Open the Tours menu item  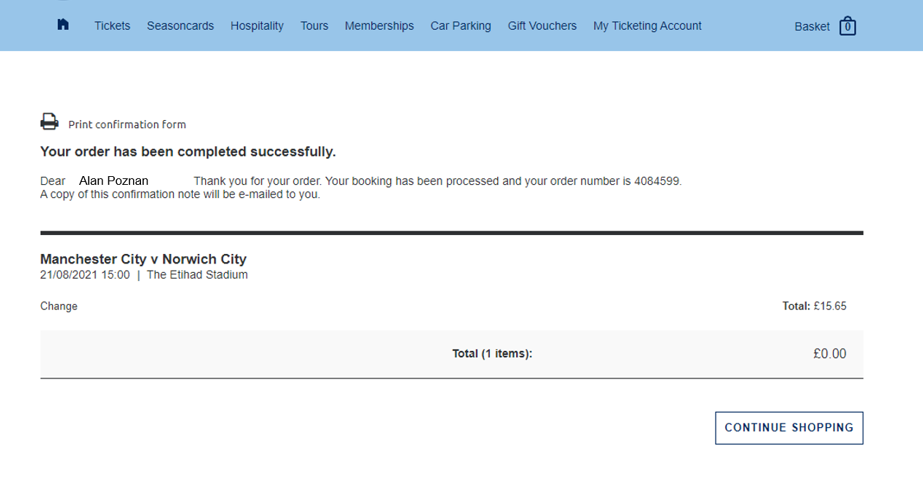pos(314,26)
